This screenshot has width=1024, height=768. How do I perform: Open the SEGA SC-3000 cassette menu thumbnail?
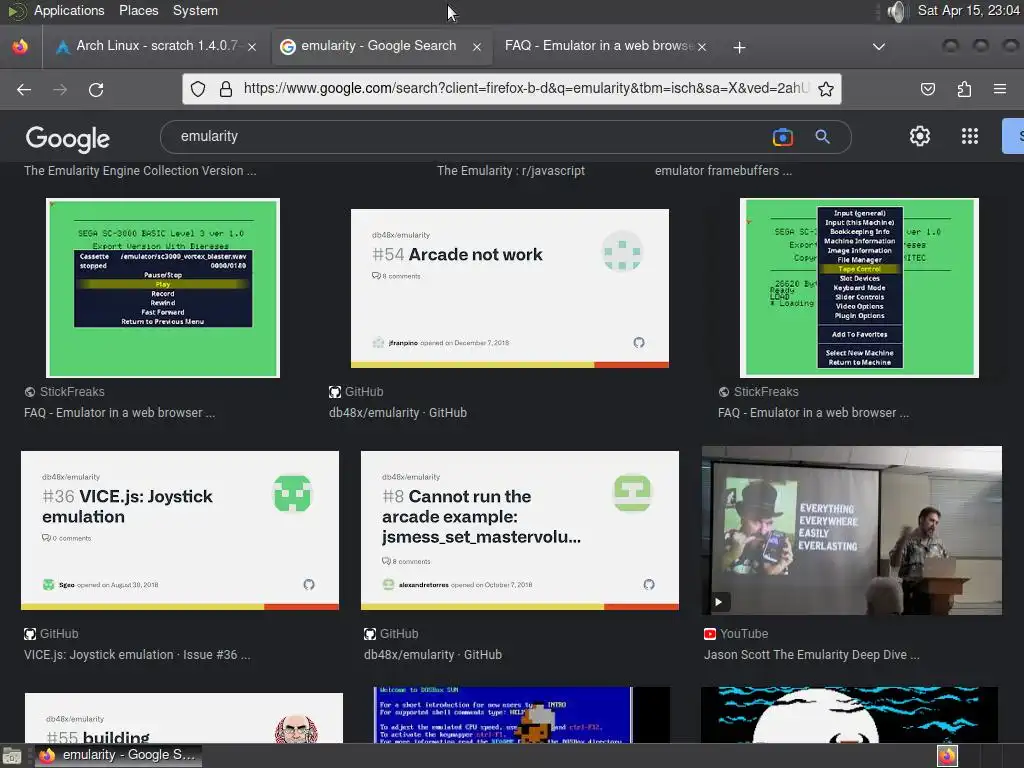click(163, 288)
